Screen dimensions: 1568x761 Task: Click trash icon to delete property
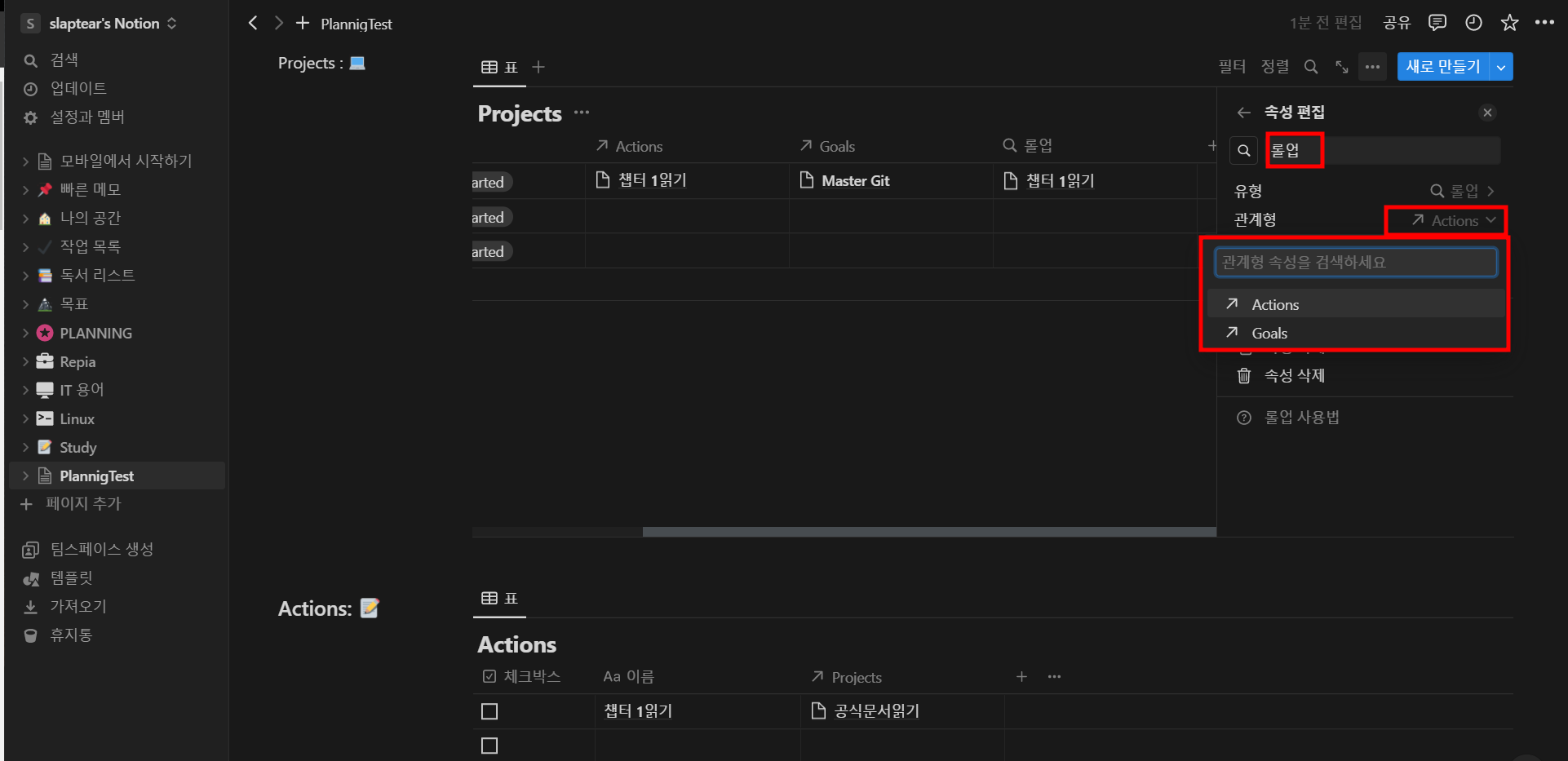pos(1244,376)
